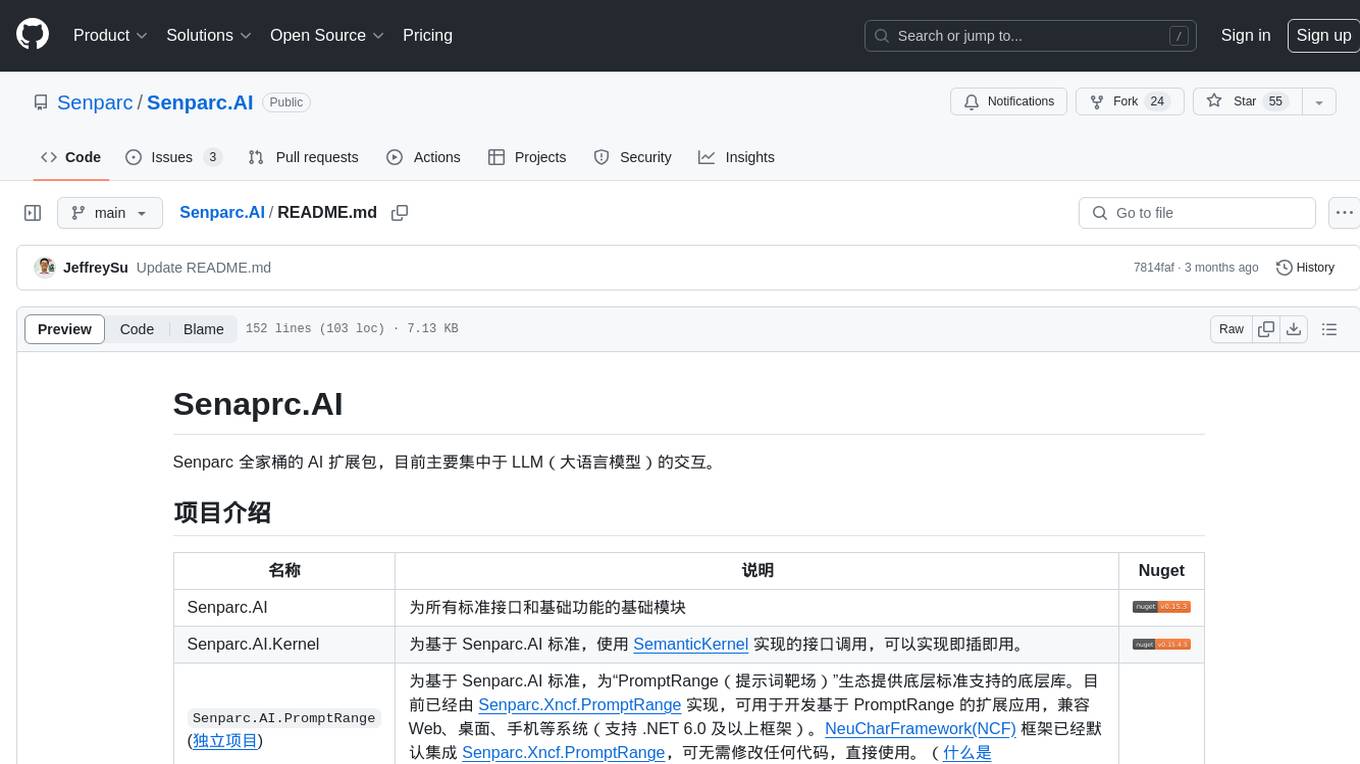
Task: Star the repository
Action: 1247,102
